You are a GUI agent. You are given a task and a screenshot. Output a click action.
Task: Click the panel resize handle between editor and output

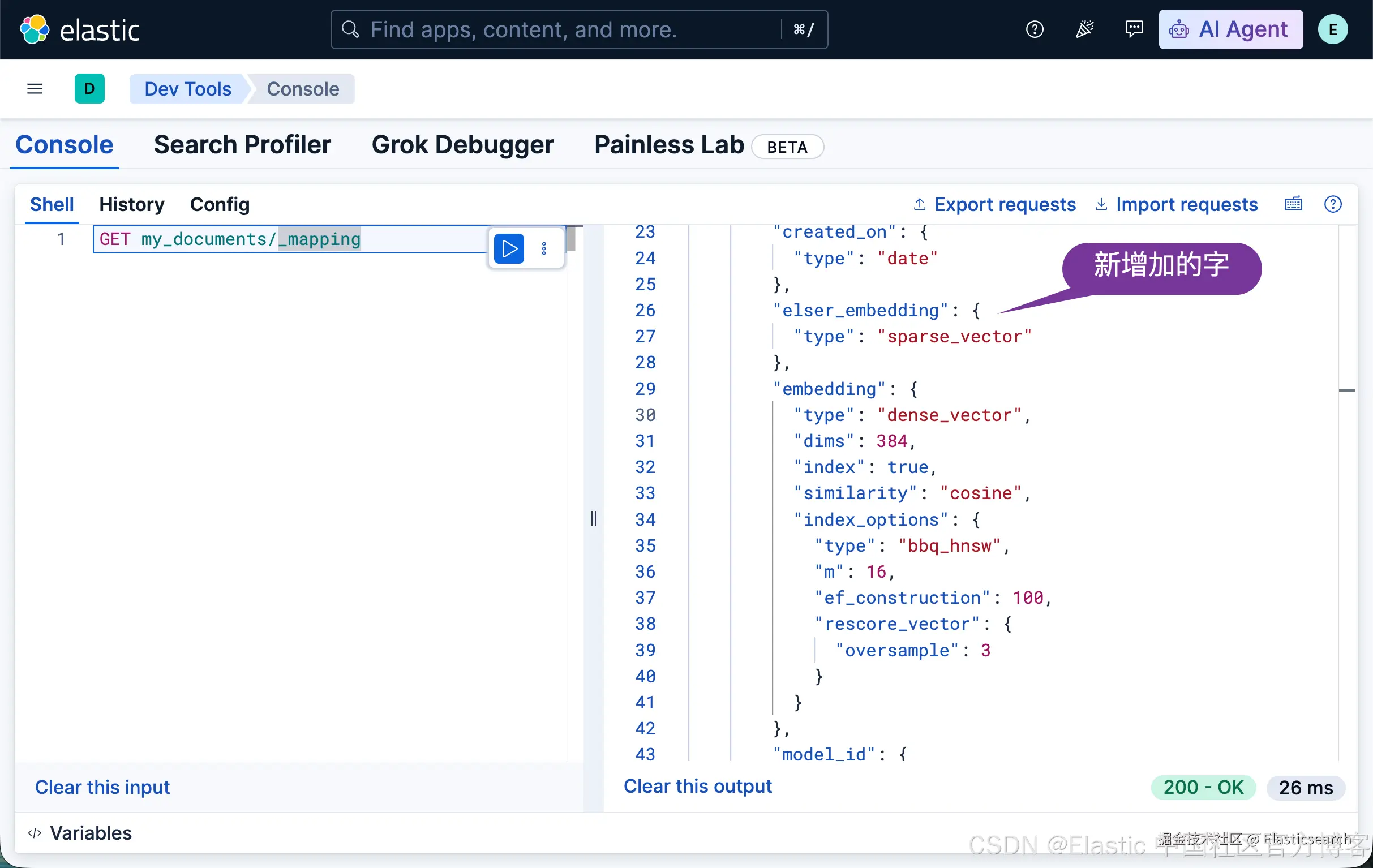(594, 519)
